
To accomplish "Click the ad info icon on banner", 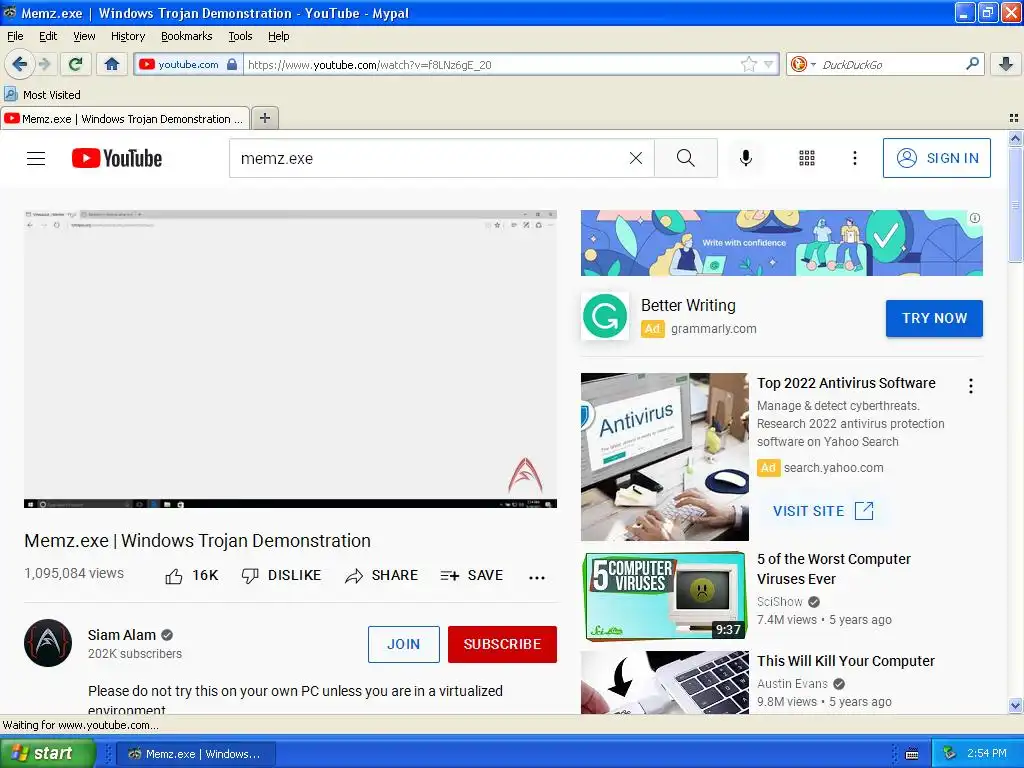I will click(x=974, y=218).
